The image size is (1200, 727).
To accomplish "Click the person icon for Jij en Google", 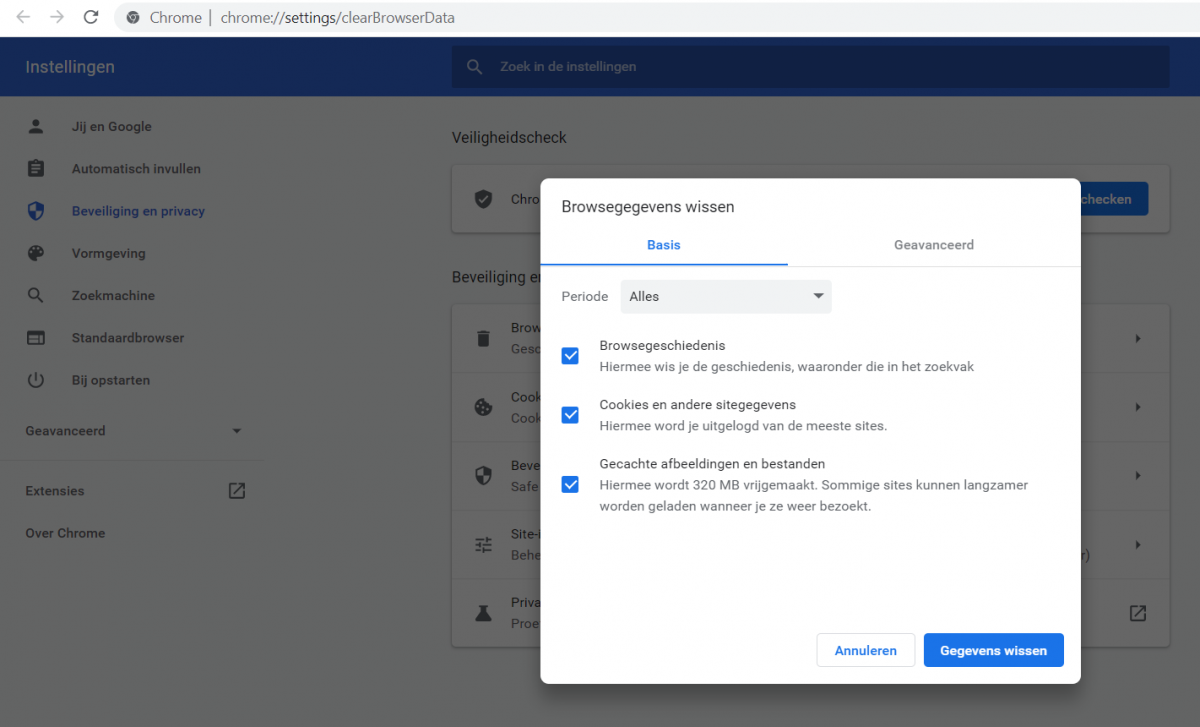I will [36, 127].
